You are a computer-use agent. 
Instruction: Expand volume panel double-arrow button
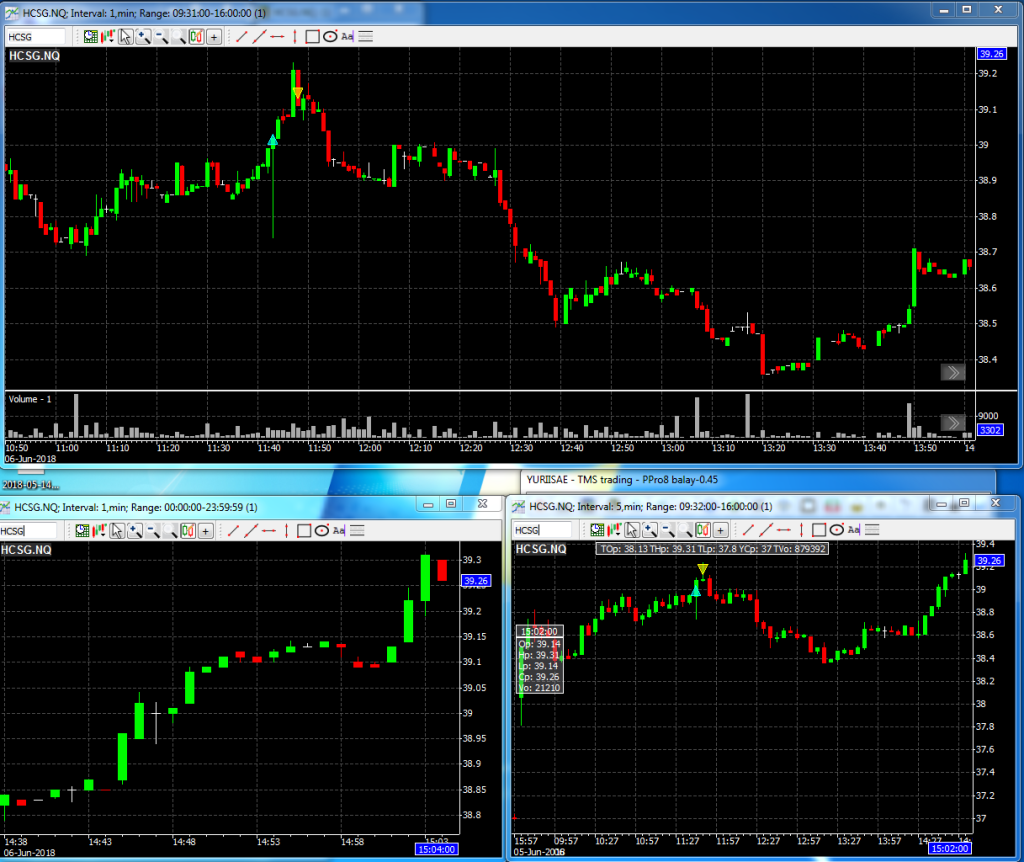click(x=952, y=421)
